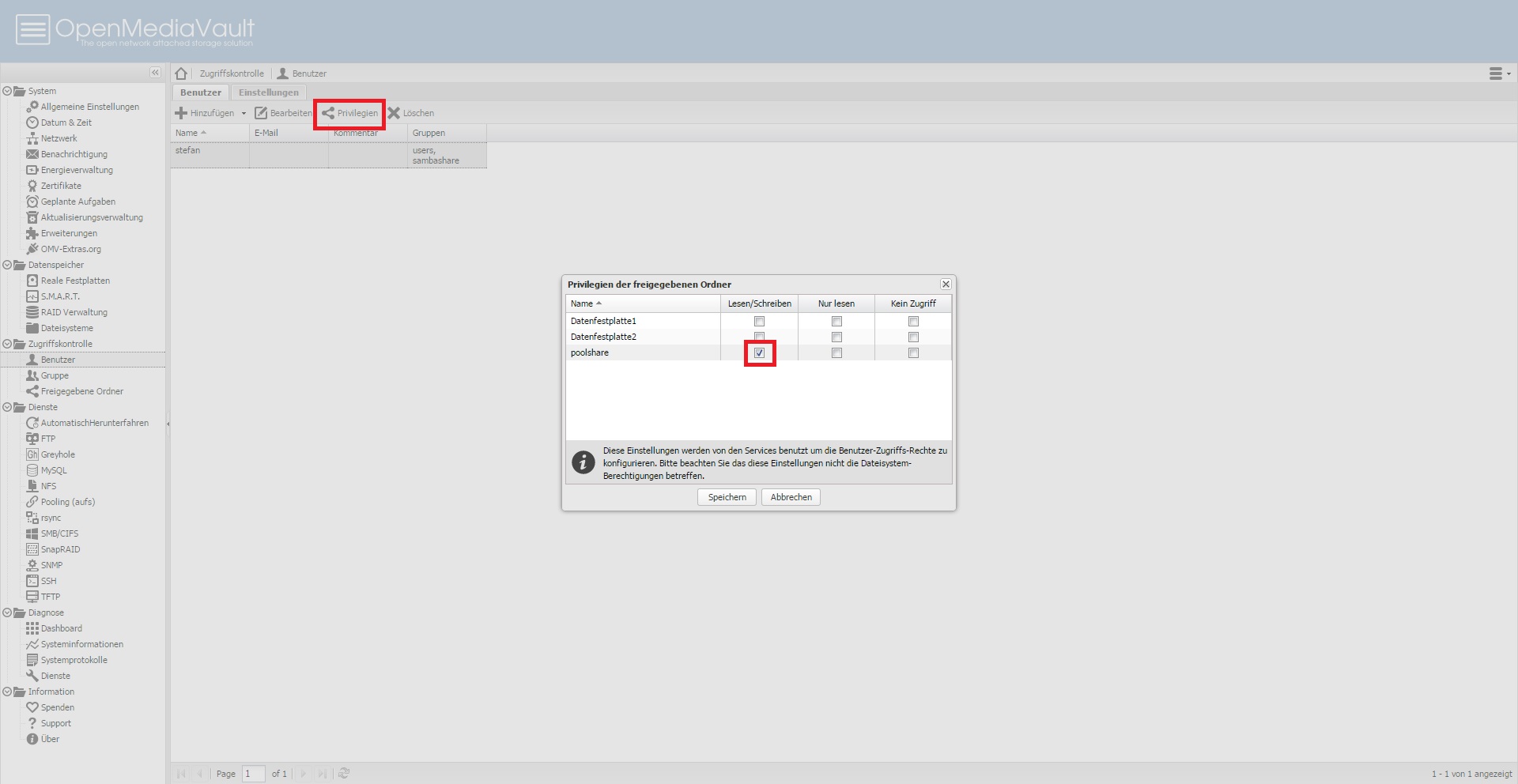Click the home icon in breadcrumb
The height and width of the screenshot is (784, 1518).
click(x=181, y=73)
